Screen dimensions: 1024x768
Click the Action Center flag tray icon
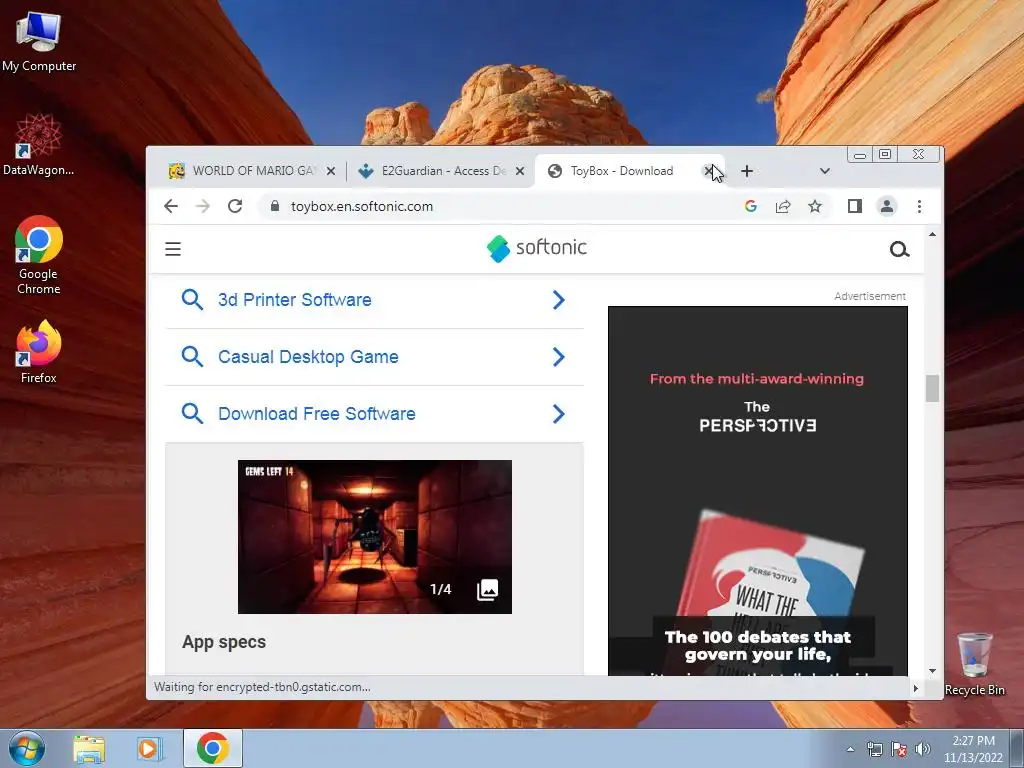[x=899, y=749]
